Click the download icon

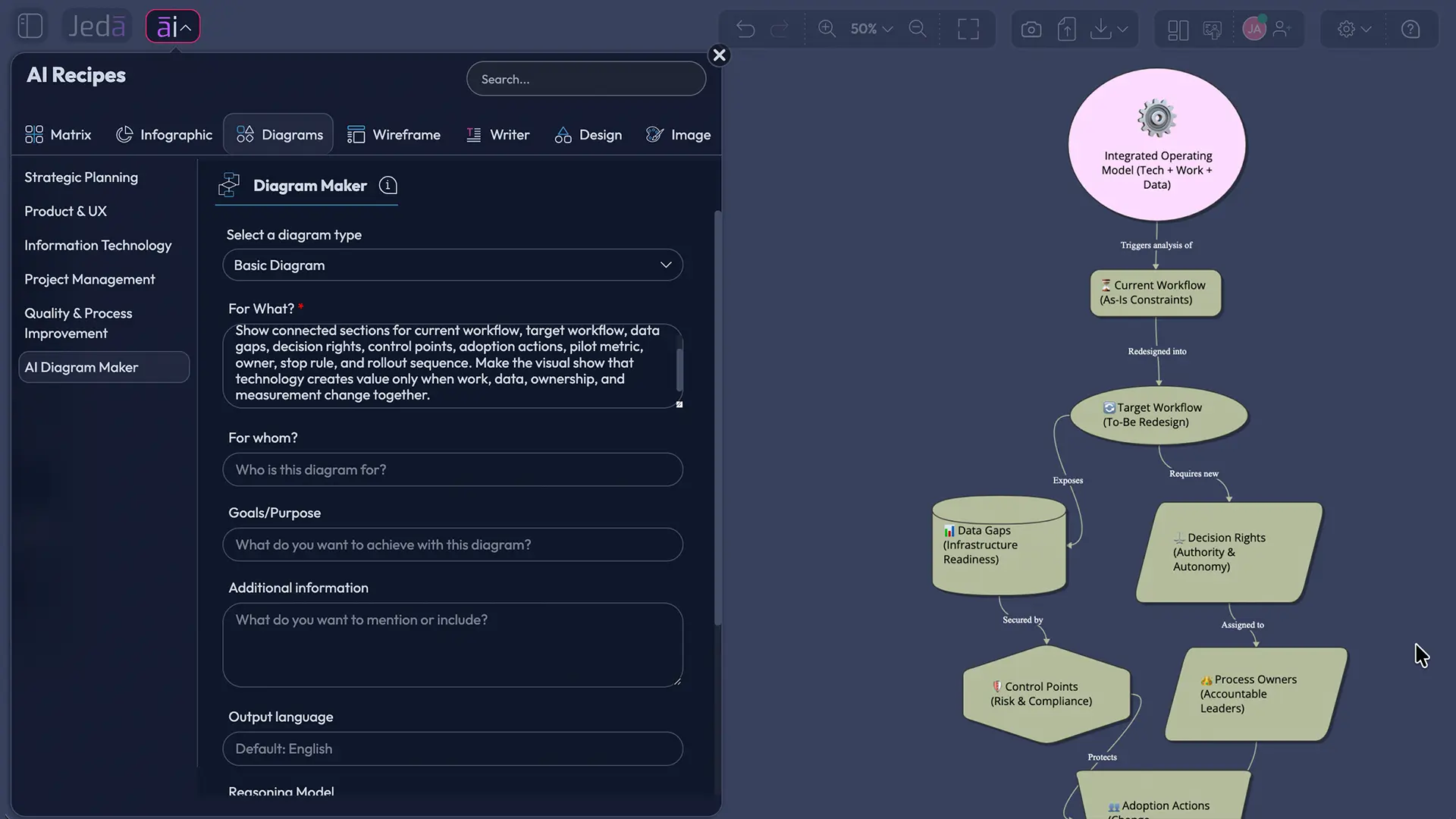click(x=1100, y=30)
